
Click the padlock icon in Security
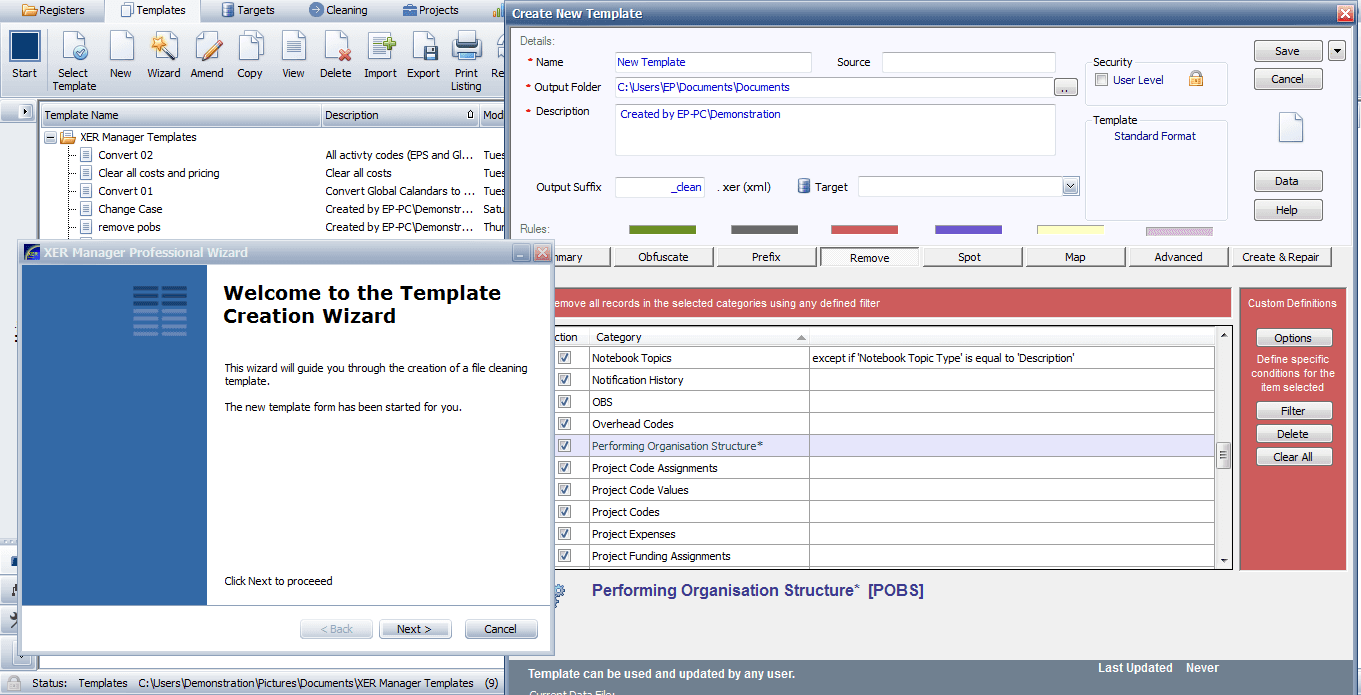tap(1195, 79)
